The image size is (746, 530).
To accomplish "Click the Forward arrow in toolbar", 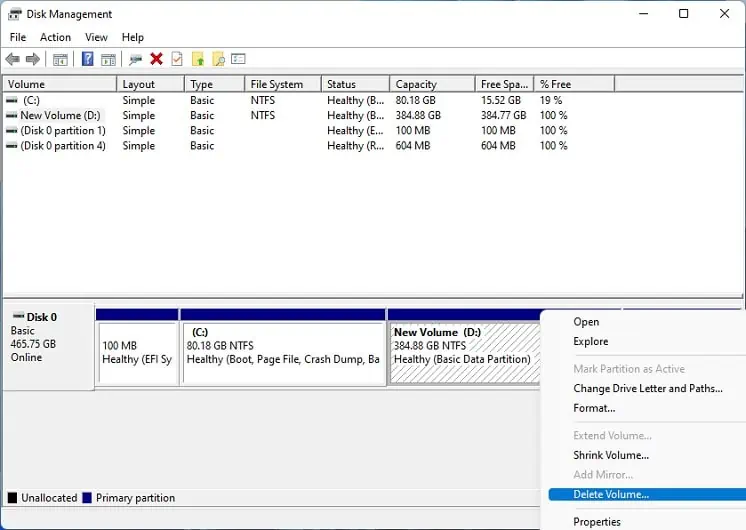I will tap(33, 60).
